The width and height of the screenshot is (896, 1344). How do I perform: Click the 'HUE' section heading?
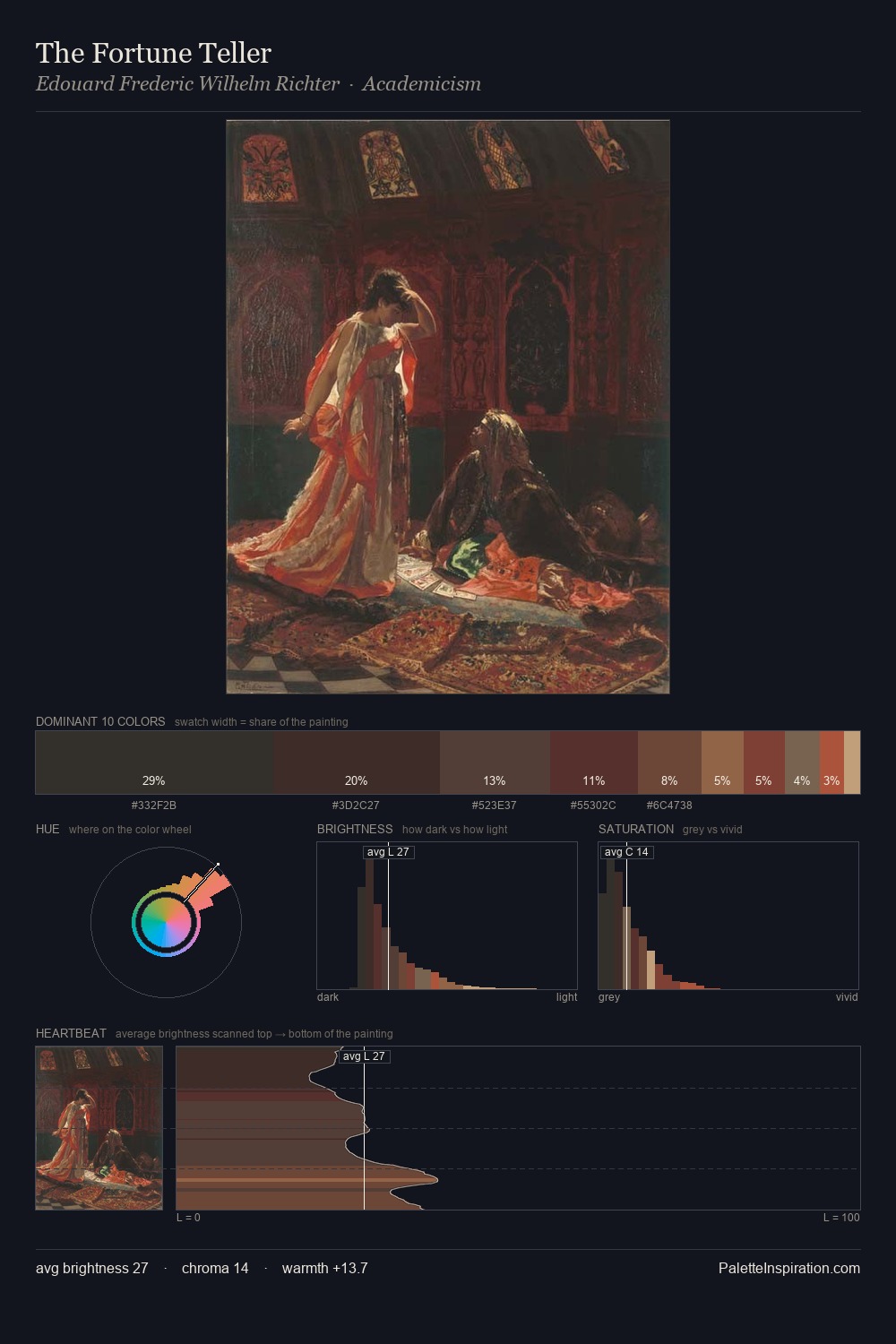(x=47, y=829)
